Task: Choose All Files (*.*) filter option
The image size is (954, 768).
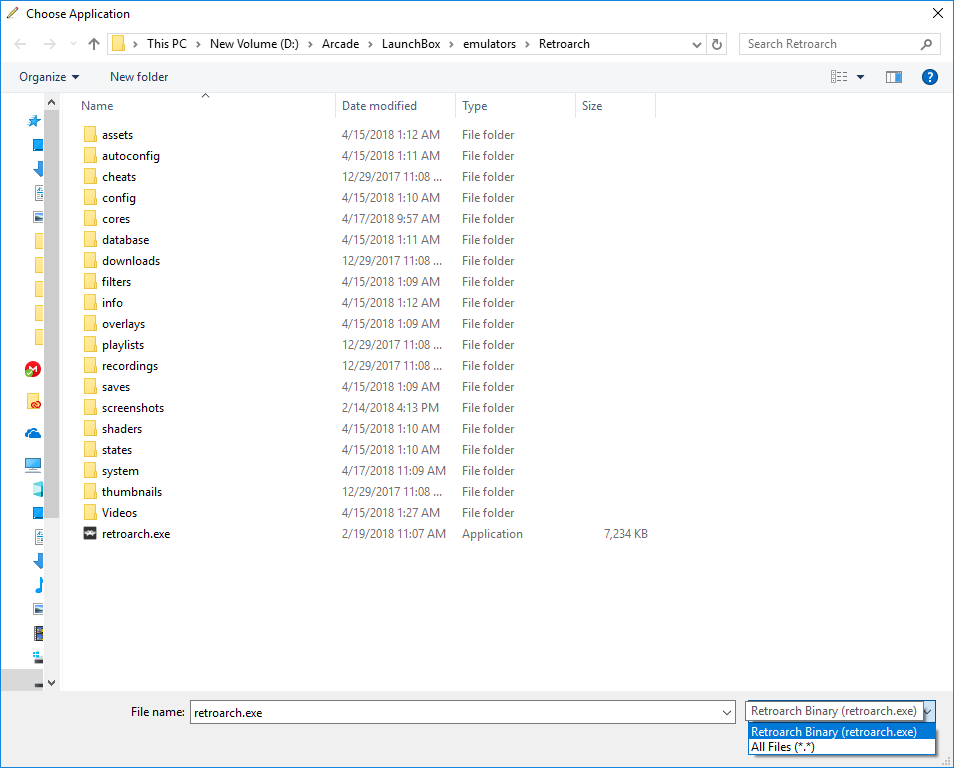Action: click(841, 747)
